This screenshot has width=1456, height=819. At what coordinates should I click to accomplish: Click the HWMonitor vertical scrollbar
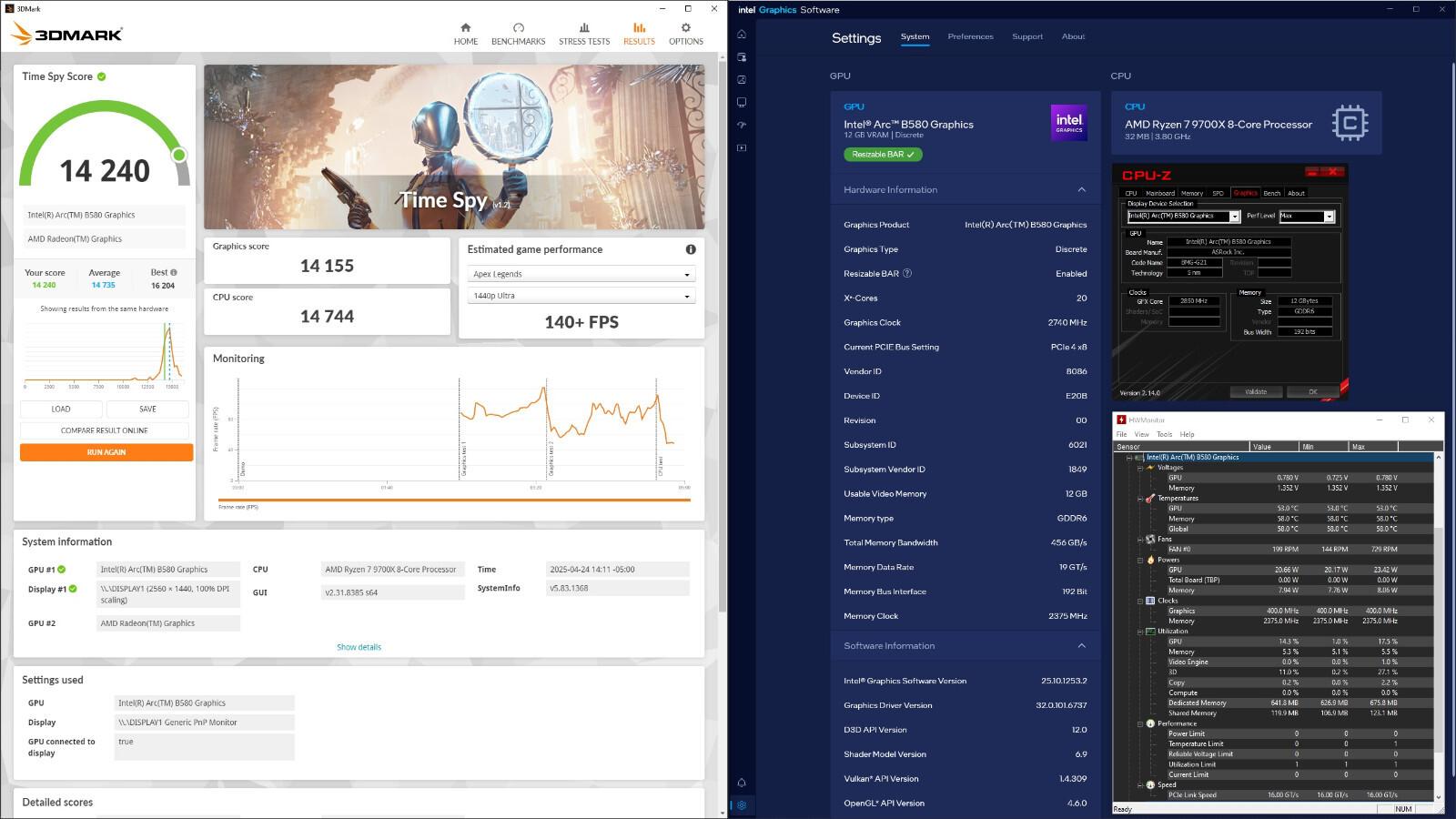[x=1439, y=626]
